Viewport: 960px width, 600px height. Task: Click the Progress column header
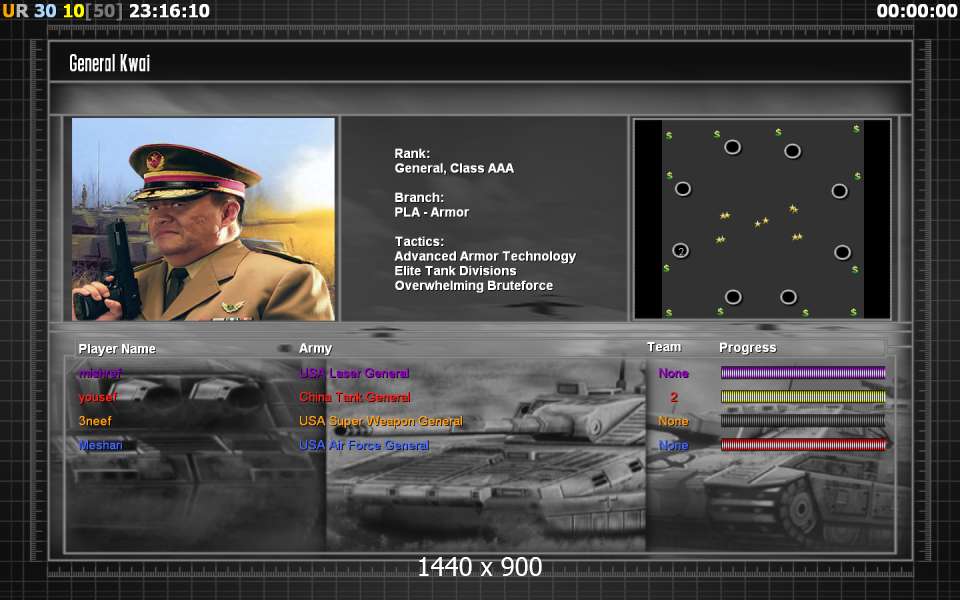(x=747, y=348)
